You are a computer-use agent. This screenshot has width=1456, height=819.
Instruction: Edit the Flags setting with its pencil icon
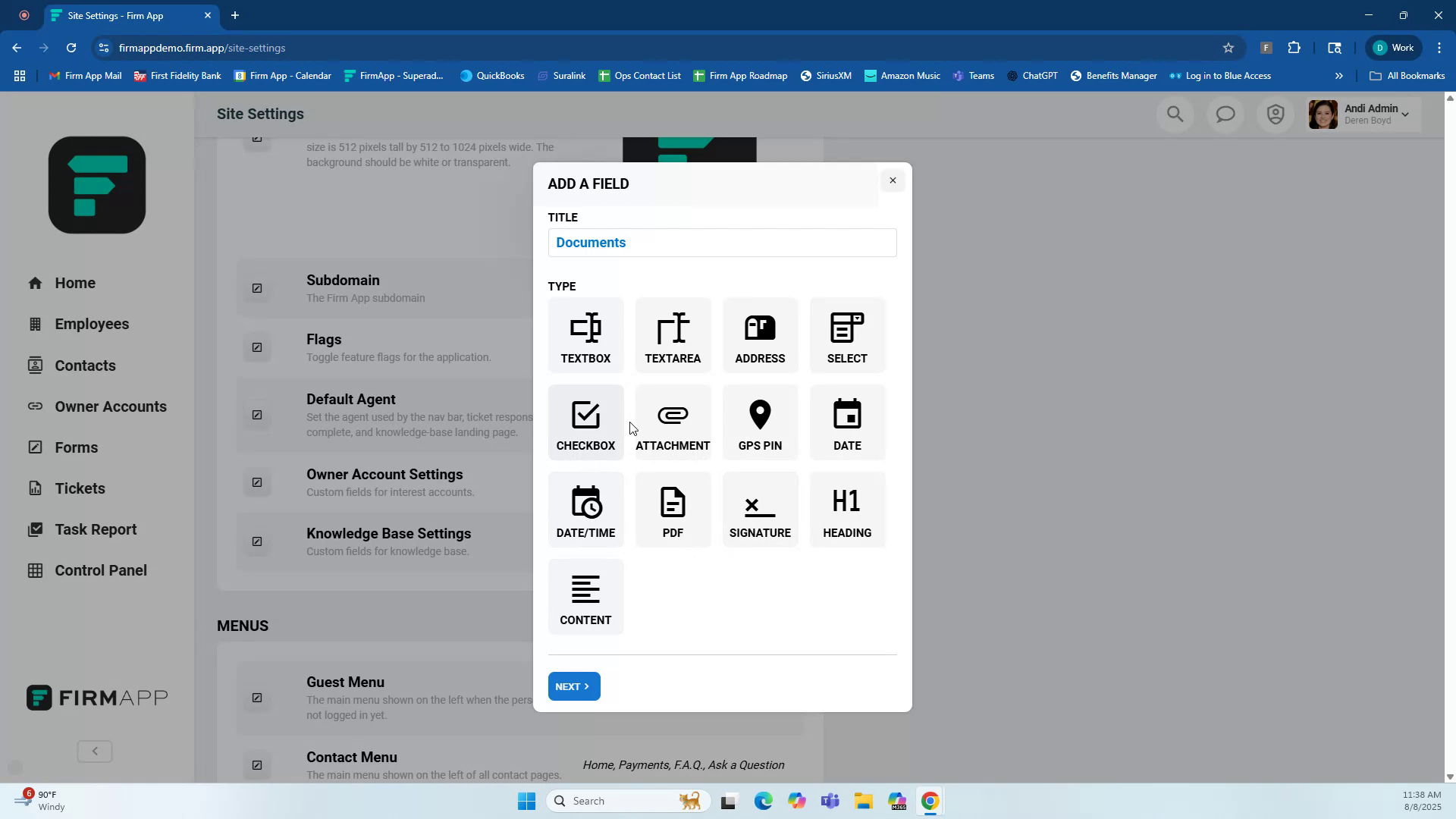pyautogui.click(x=257, y=347)
